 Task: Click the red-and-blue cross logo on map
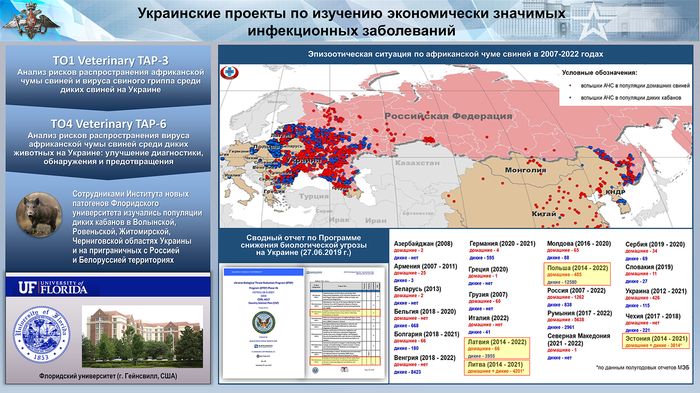tap(230, 73)
